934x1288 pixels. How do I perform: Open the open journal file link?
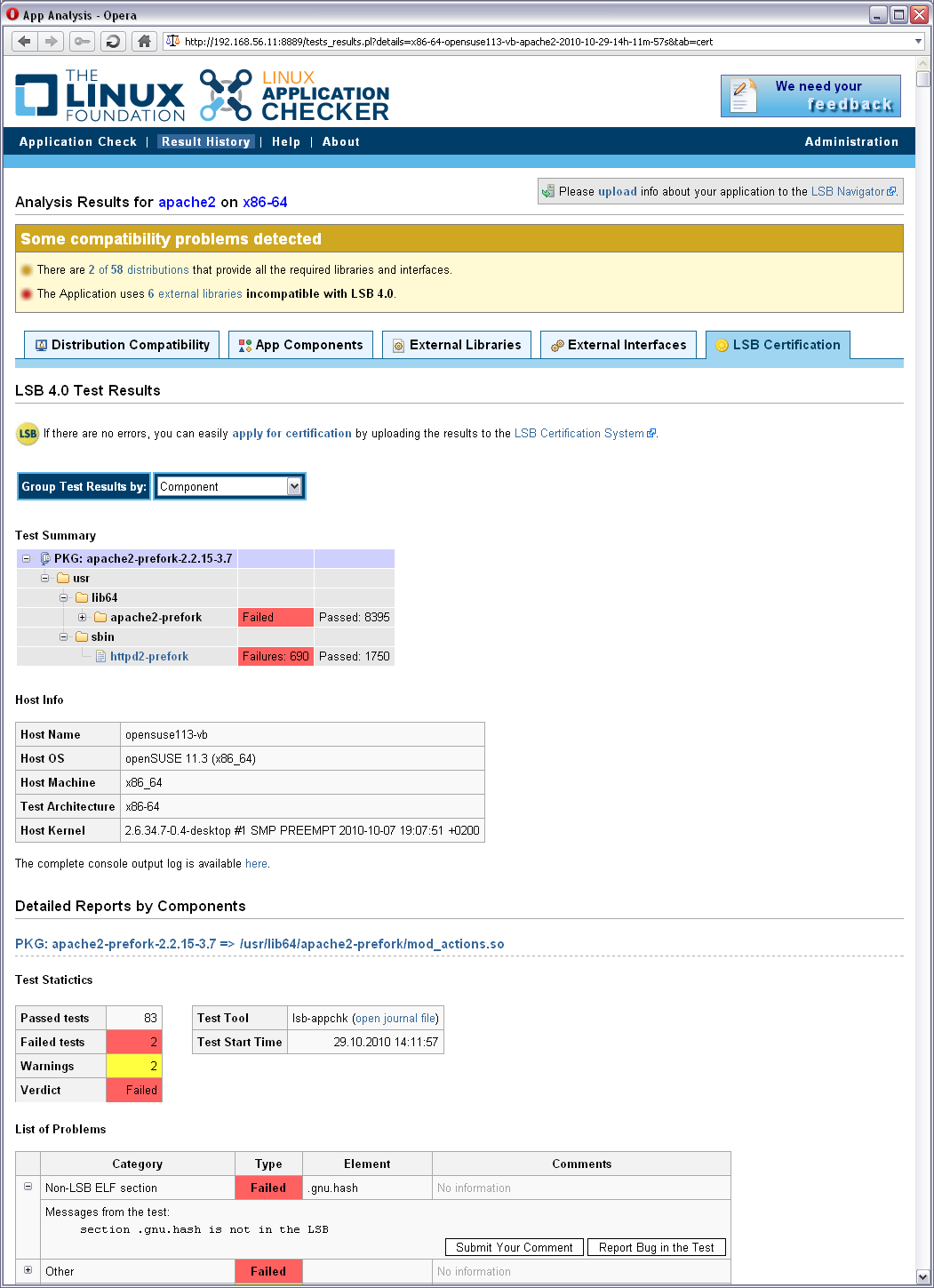(395, 1018)
